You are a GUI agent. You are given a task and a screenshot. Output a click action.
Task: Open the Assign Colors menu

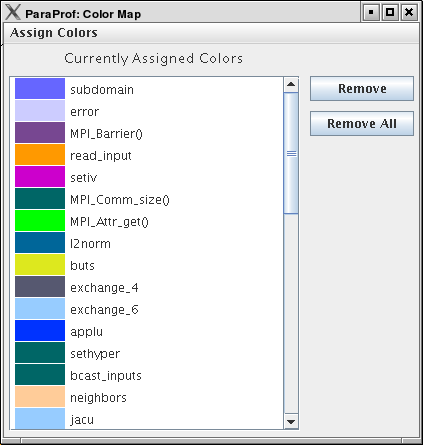[54, 33]
